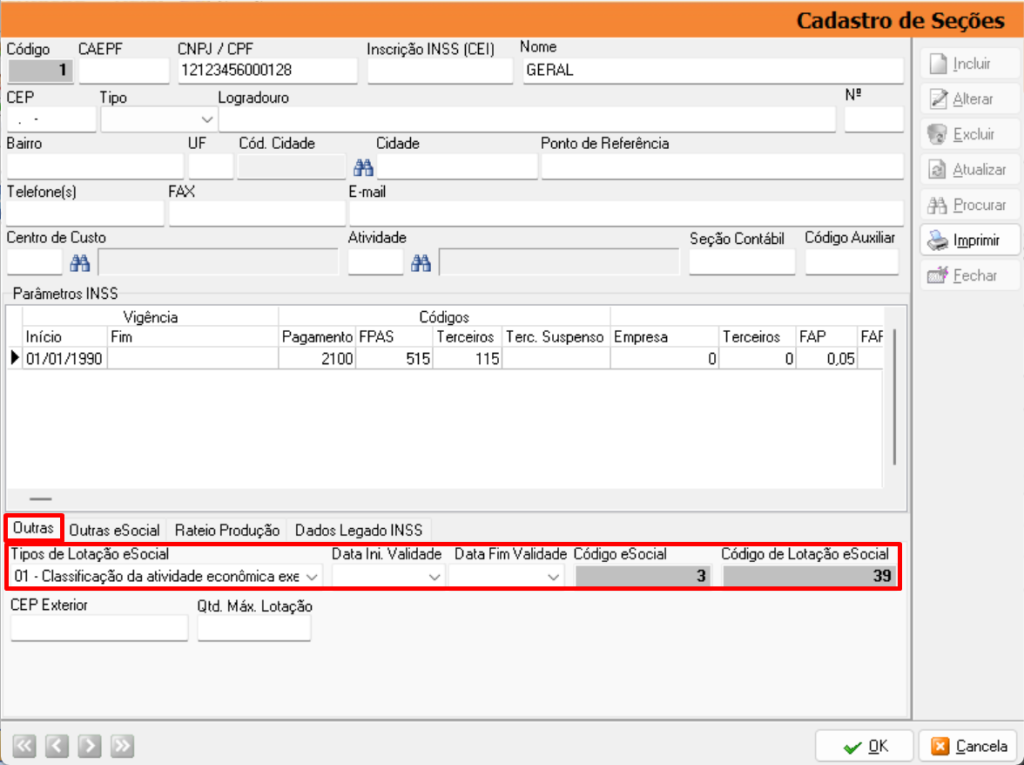This screenshot has height=765, width=1024.
Task: Open the Centro de Custo search binoculars
Action: (x=80, y=262)
